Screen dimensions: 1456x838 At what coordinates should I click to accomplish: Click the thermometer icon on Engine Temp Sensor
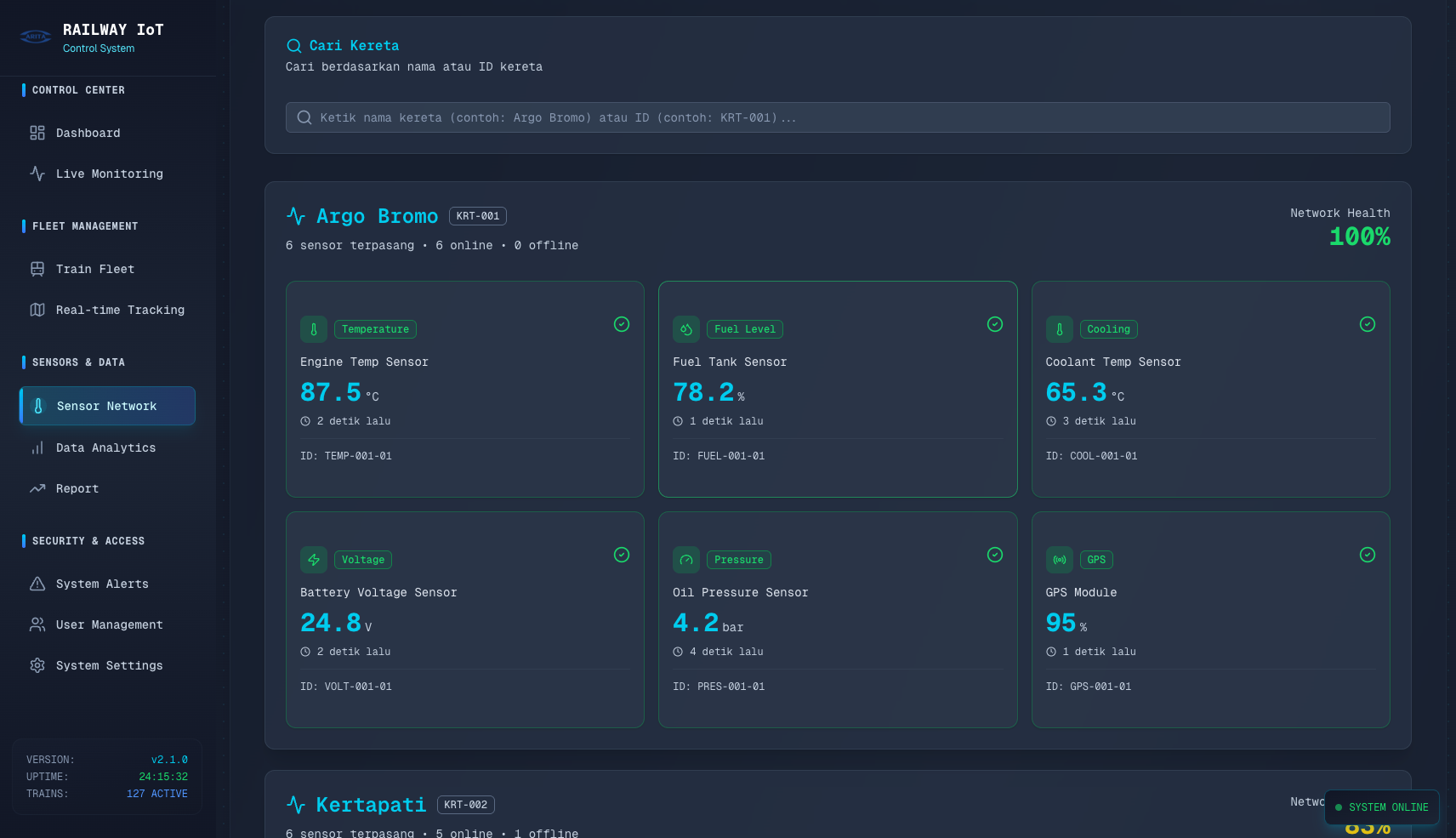pos(314,329)
